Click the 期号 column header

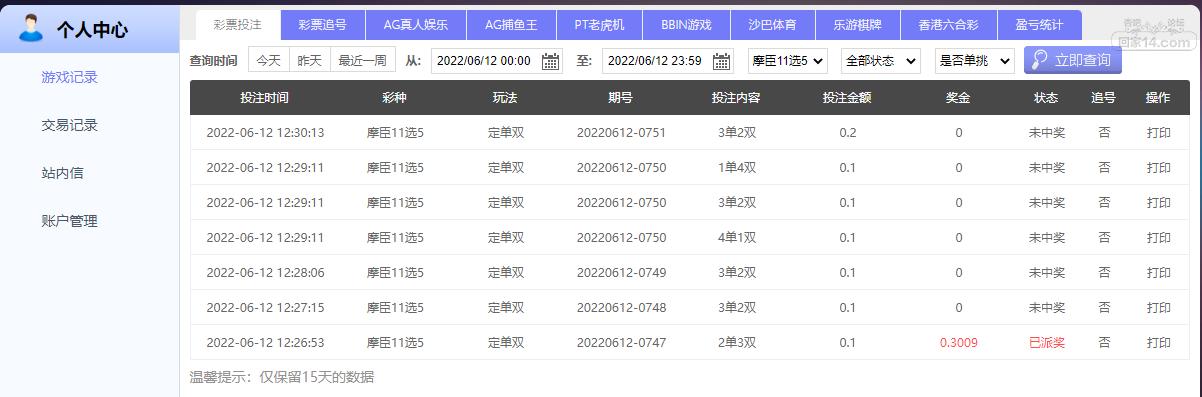(x=620, y=97)
